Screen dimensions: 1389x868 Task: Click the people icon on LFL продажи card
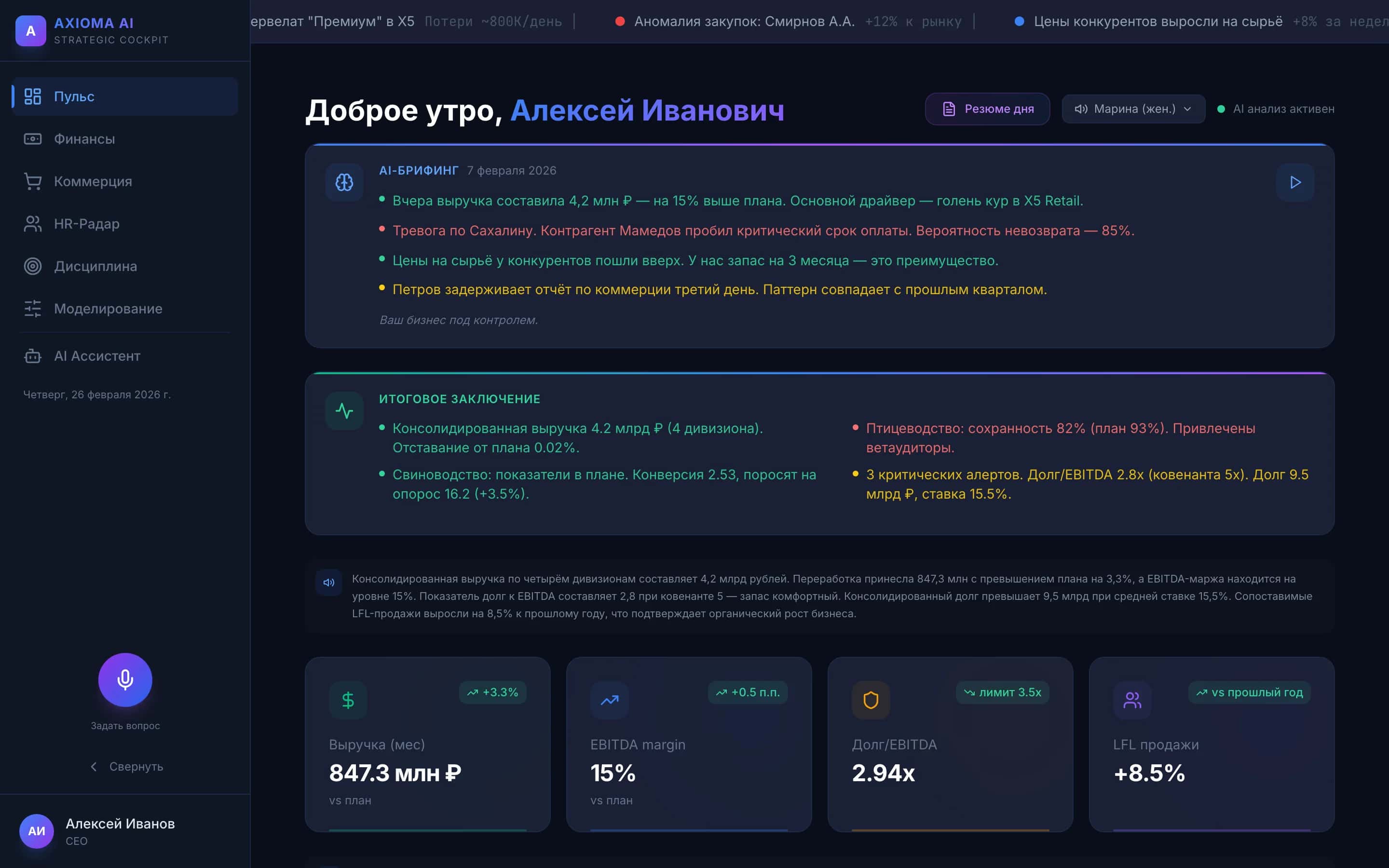[x=1132, y=700]
